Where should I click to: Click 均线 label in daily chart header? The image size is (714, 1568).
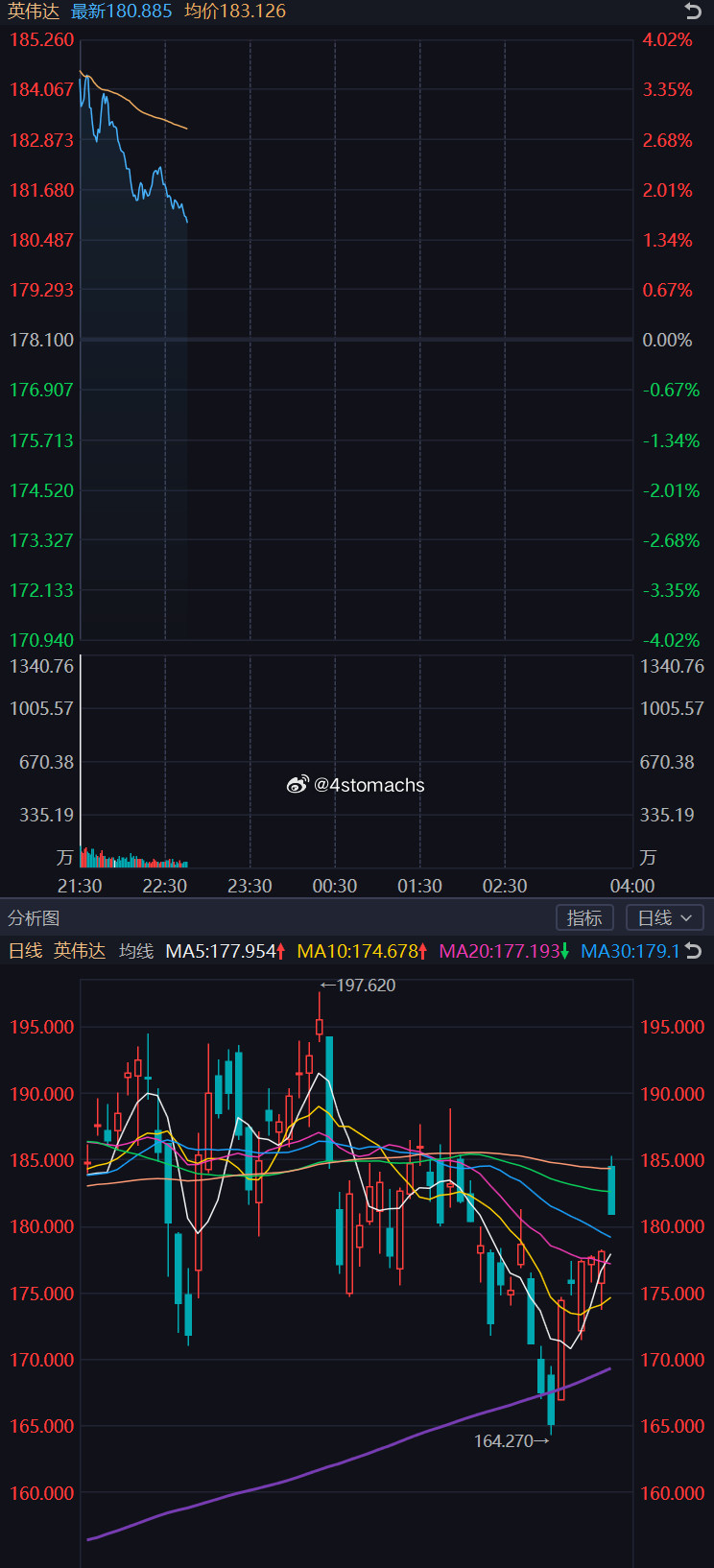136,951
